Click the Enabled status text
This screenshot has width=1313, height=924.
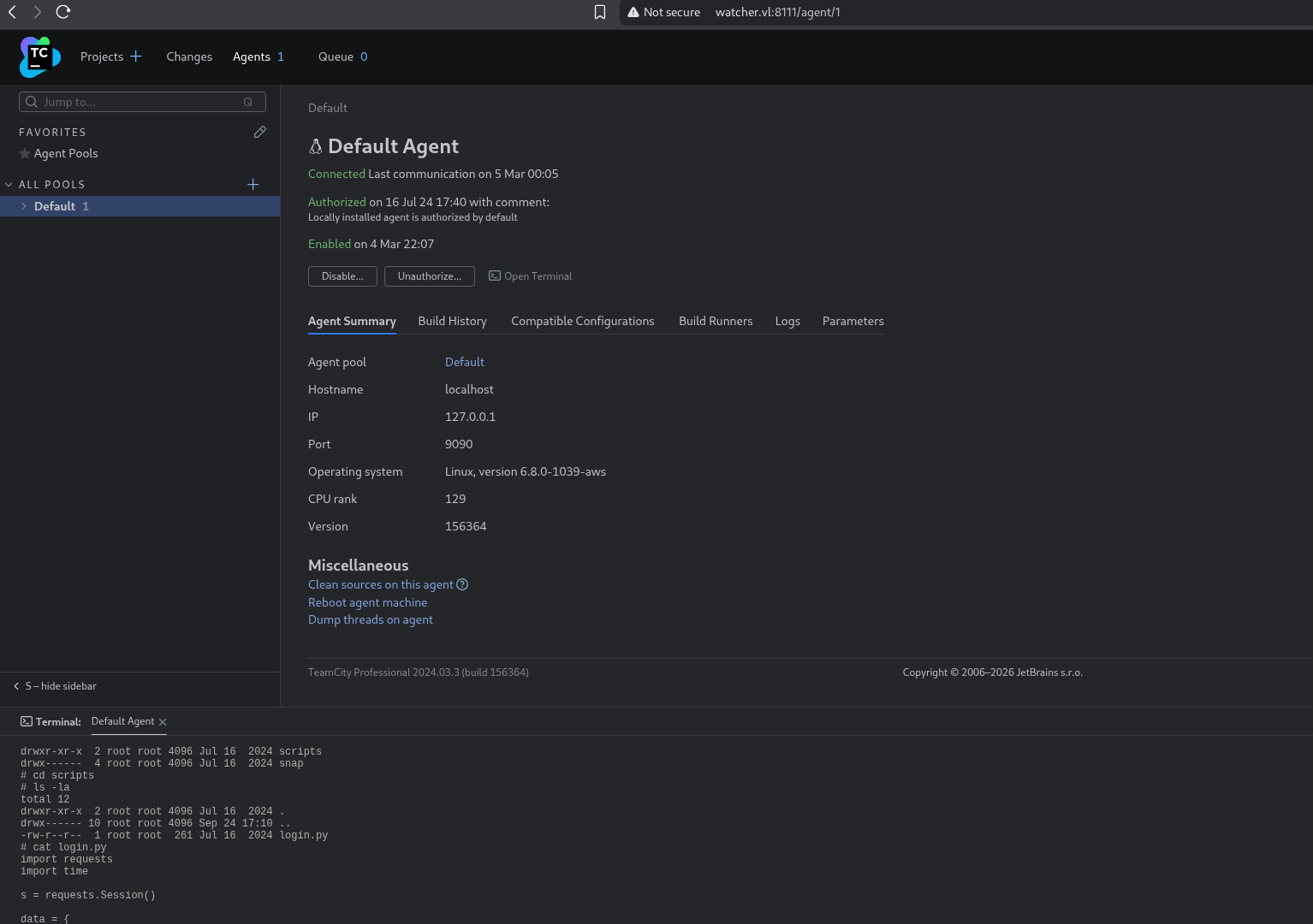coord(330,244)
